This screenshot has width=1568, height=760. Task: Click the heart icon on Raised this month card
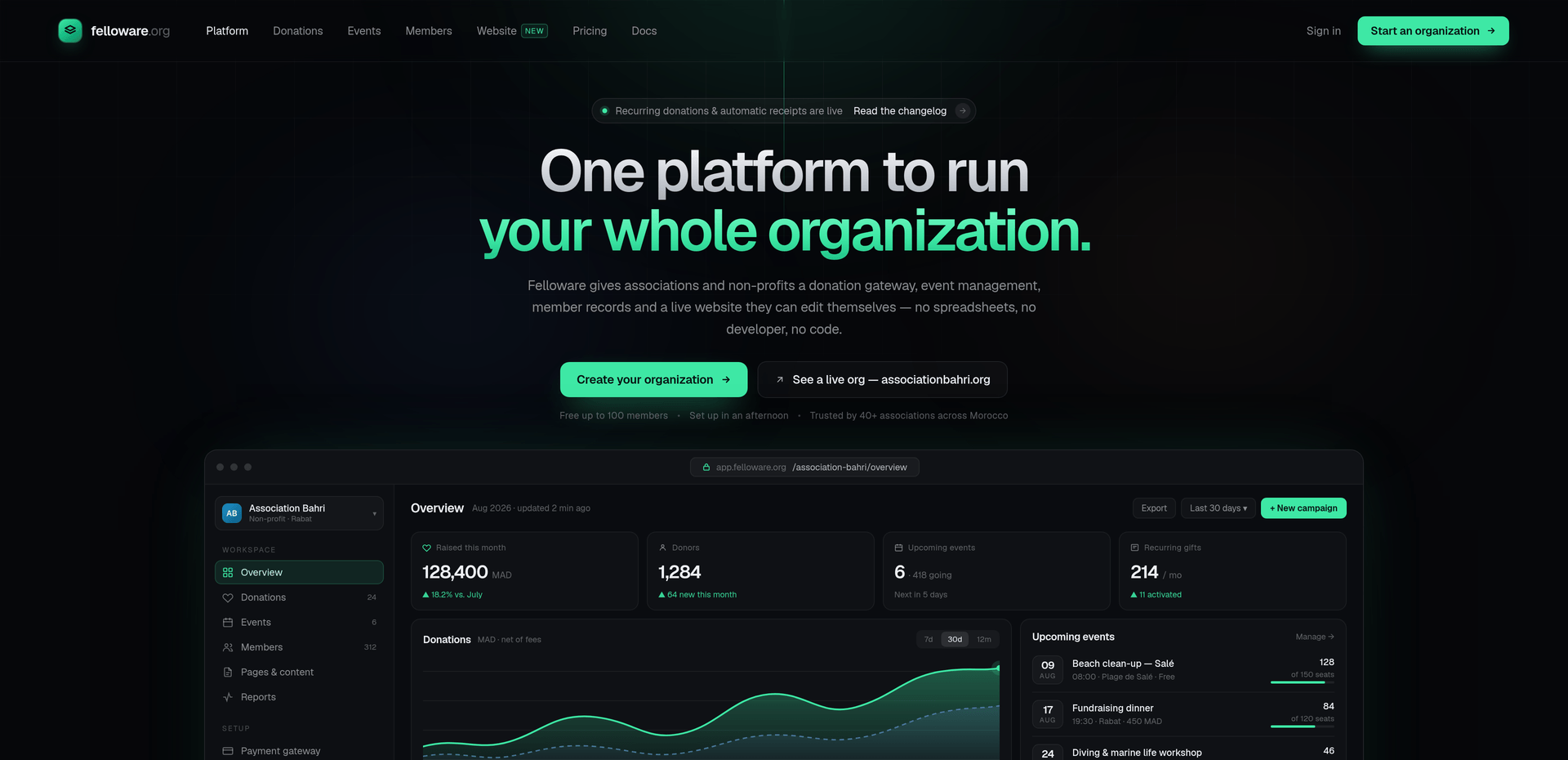click(426, 548)
